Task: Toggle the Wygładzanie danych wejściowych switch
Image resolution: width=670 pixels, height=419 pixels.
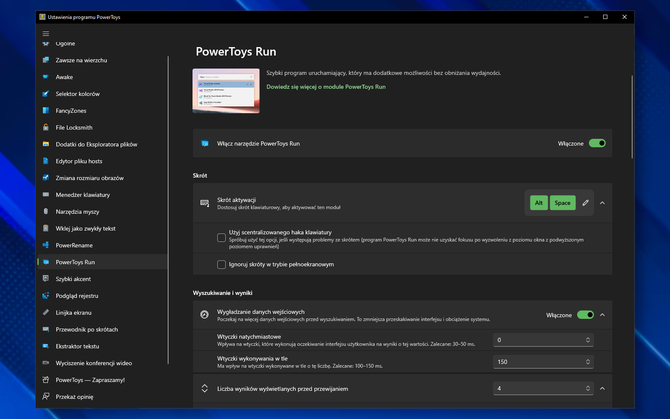Action: pos(585,315)
